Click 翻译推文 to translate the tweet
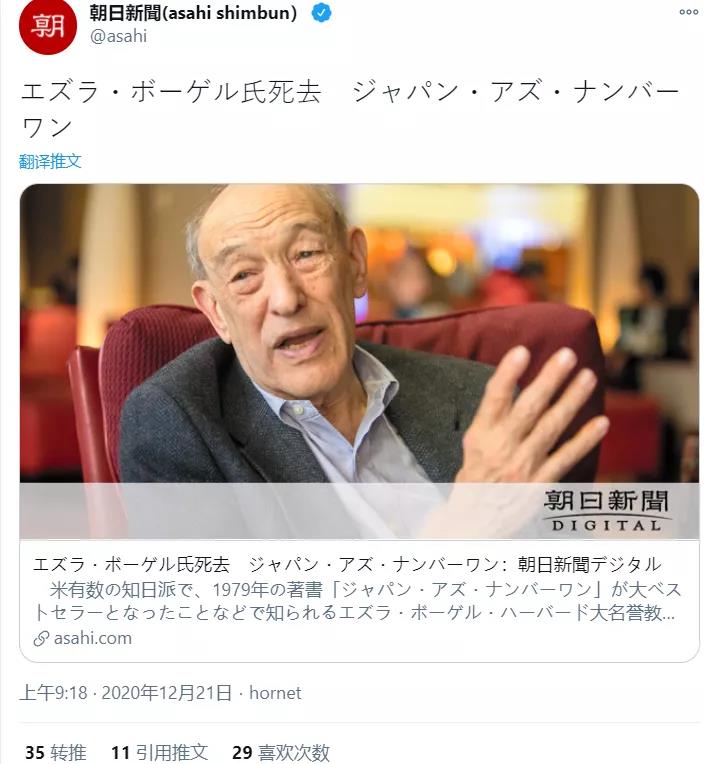Screen dimensions: 704x764 point(50,161)
